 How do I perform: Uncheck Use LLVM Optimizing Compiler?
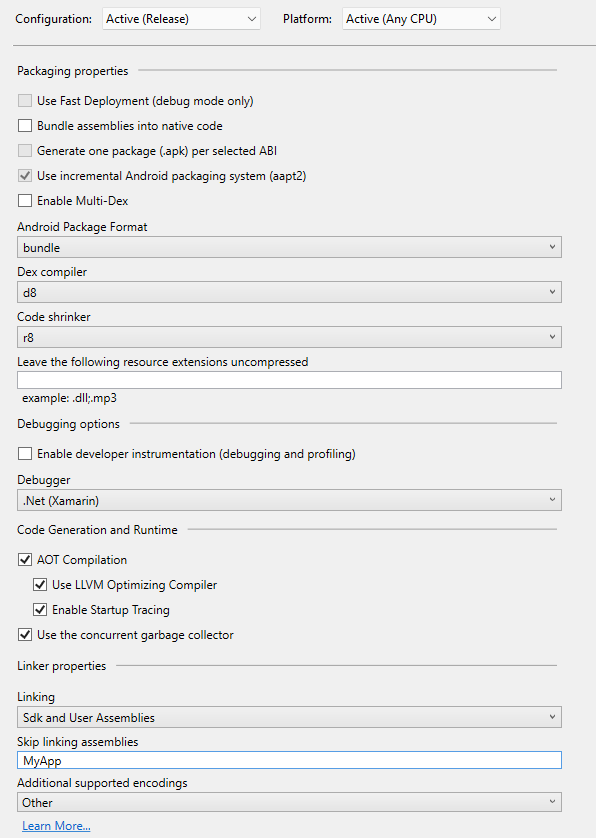(40, 585)
